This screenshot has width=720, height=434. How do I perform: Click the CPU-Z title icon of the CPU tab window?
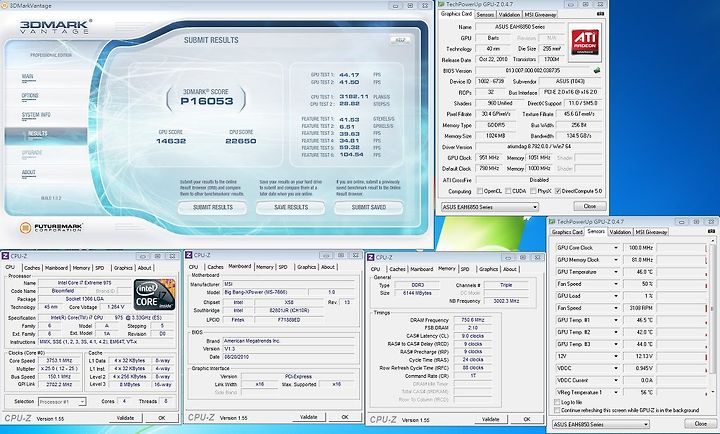(x=6, y=256)
